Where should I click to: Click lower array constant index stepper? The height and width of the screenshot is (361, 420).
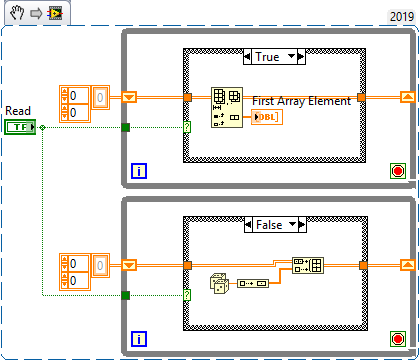point(64,264)
